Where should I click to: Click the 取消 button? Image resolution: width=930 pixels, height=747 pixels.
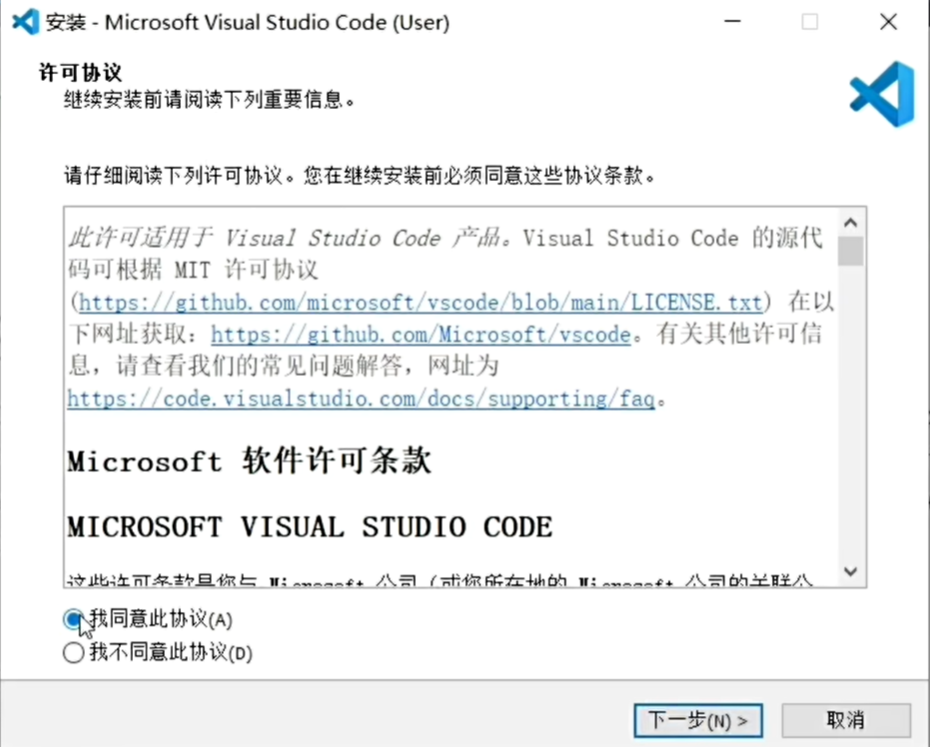point(846,720)
